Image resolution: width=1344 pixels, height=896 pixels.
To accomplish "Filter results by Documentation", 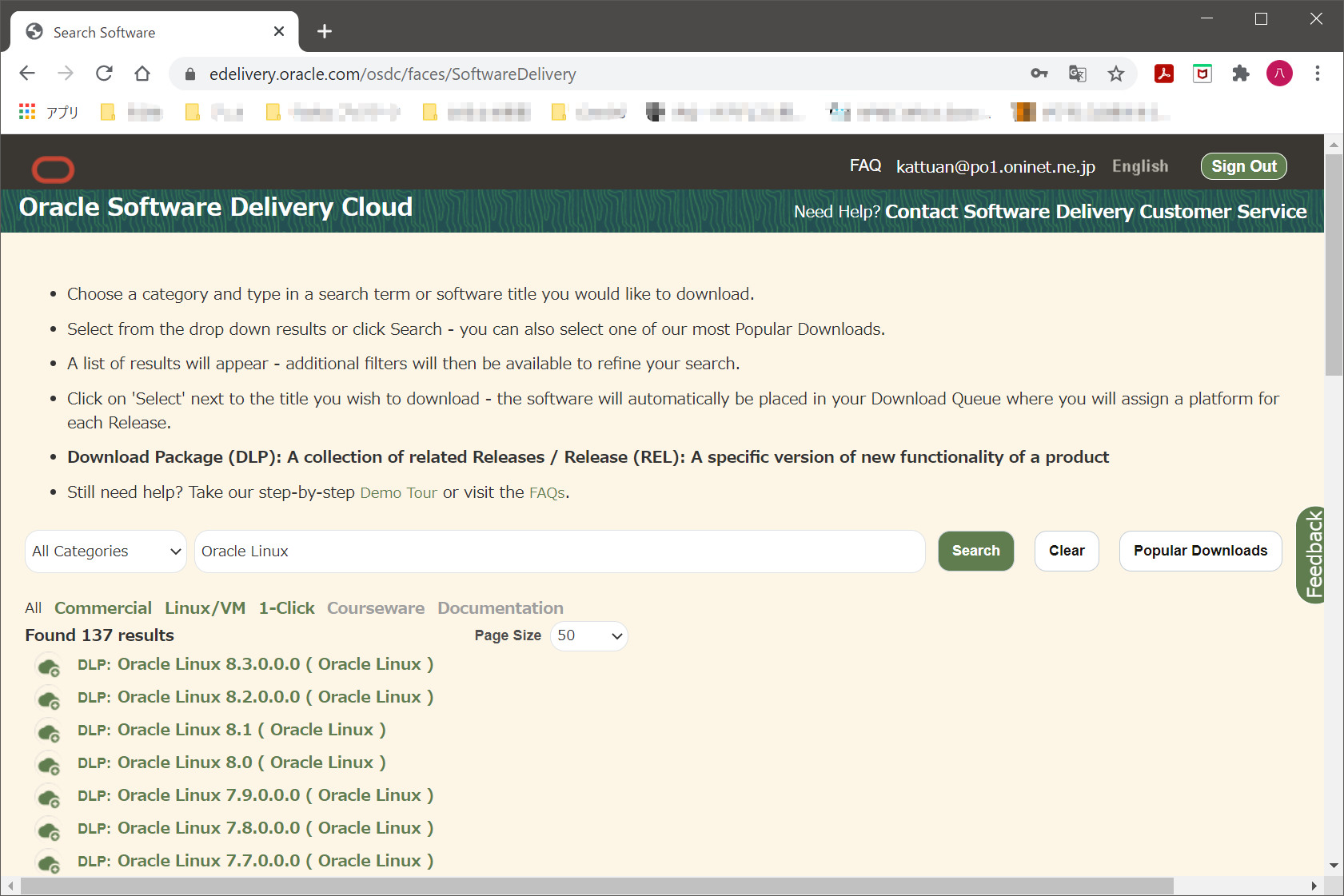I will click(x=501, y=608).
